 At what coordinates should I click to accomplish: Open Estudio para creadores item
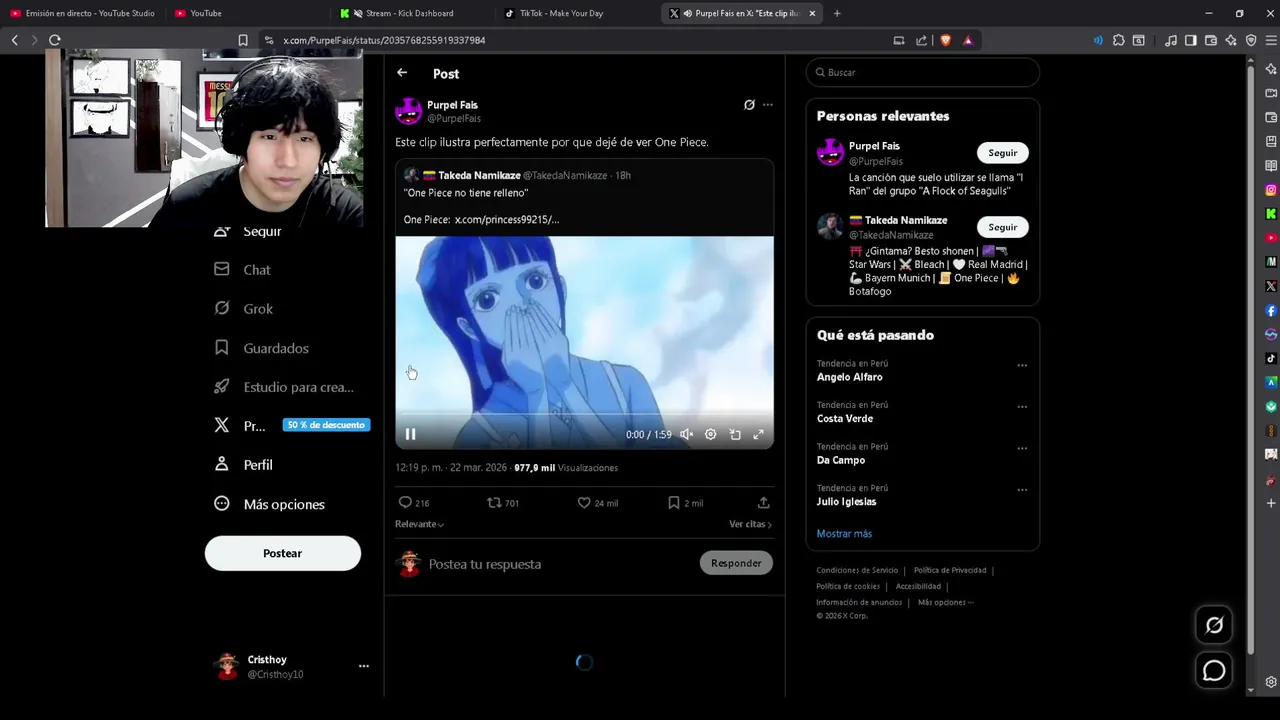tap(284, 387)
